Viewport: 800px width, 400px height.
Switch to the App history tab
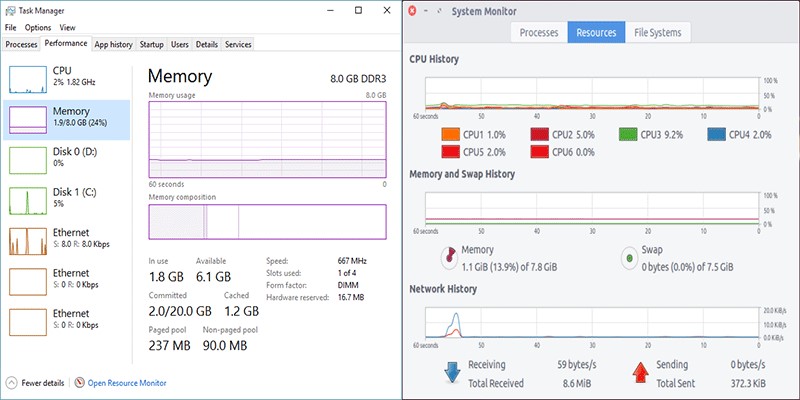pos(113,44)
